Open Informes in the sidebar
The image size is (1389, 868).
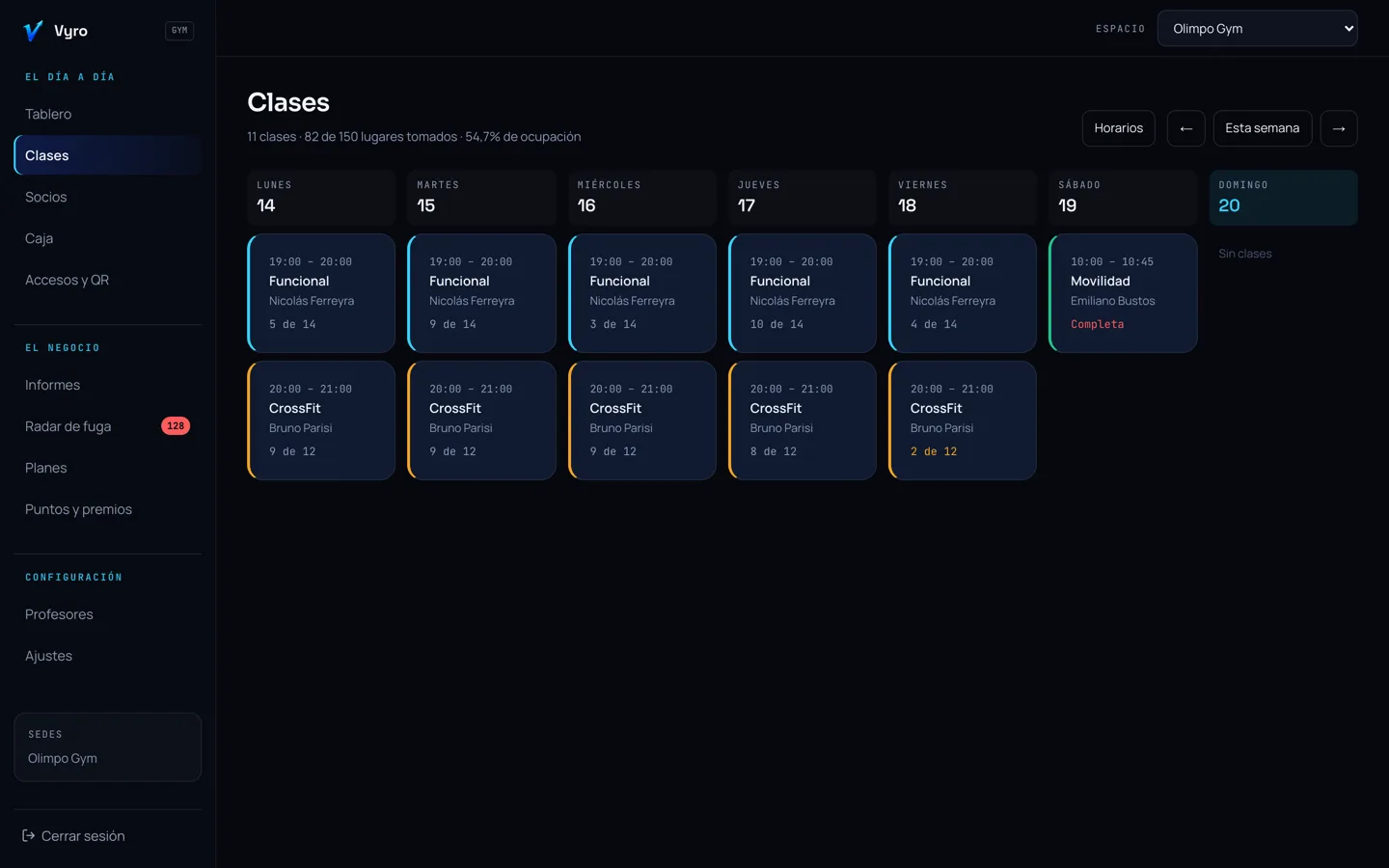(107, 385)
